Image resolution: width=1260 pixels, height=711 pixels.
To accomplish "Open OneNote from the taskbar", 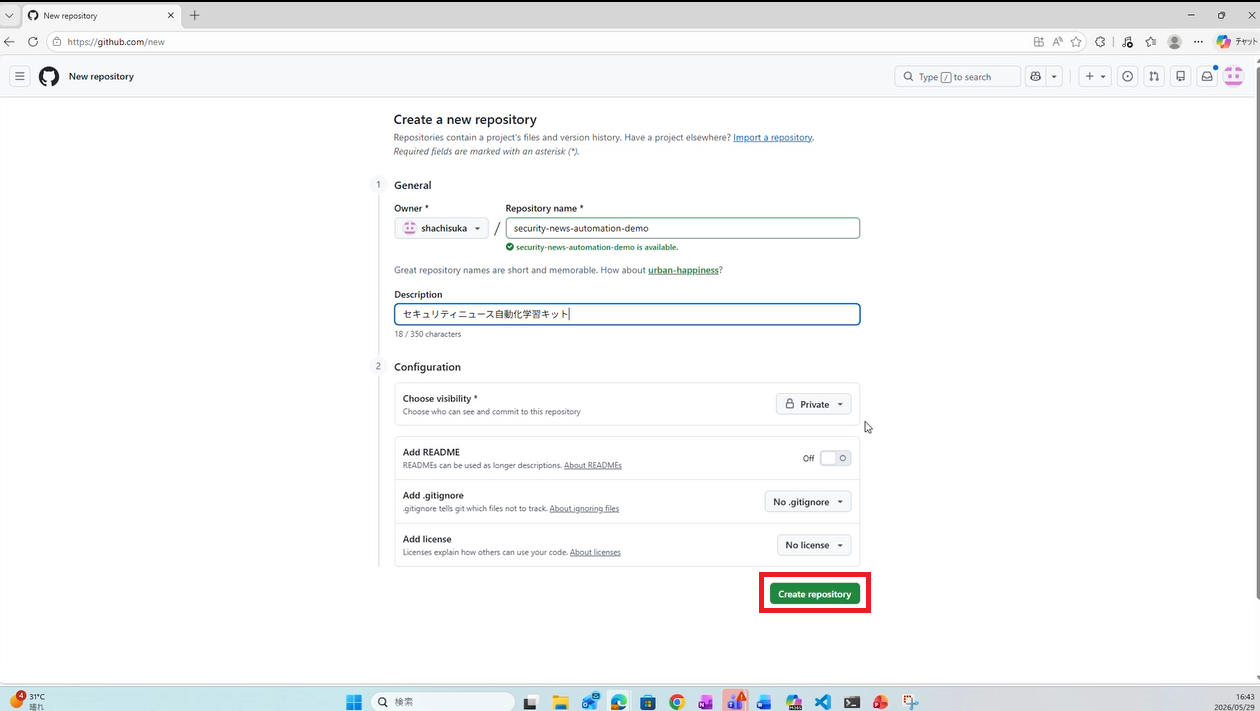I will 706,702.
